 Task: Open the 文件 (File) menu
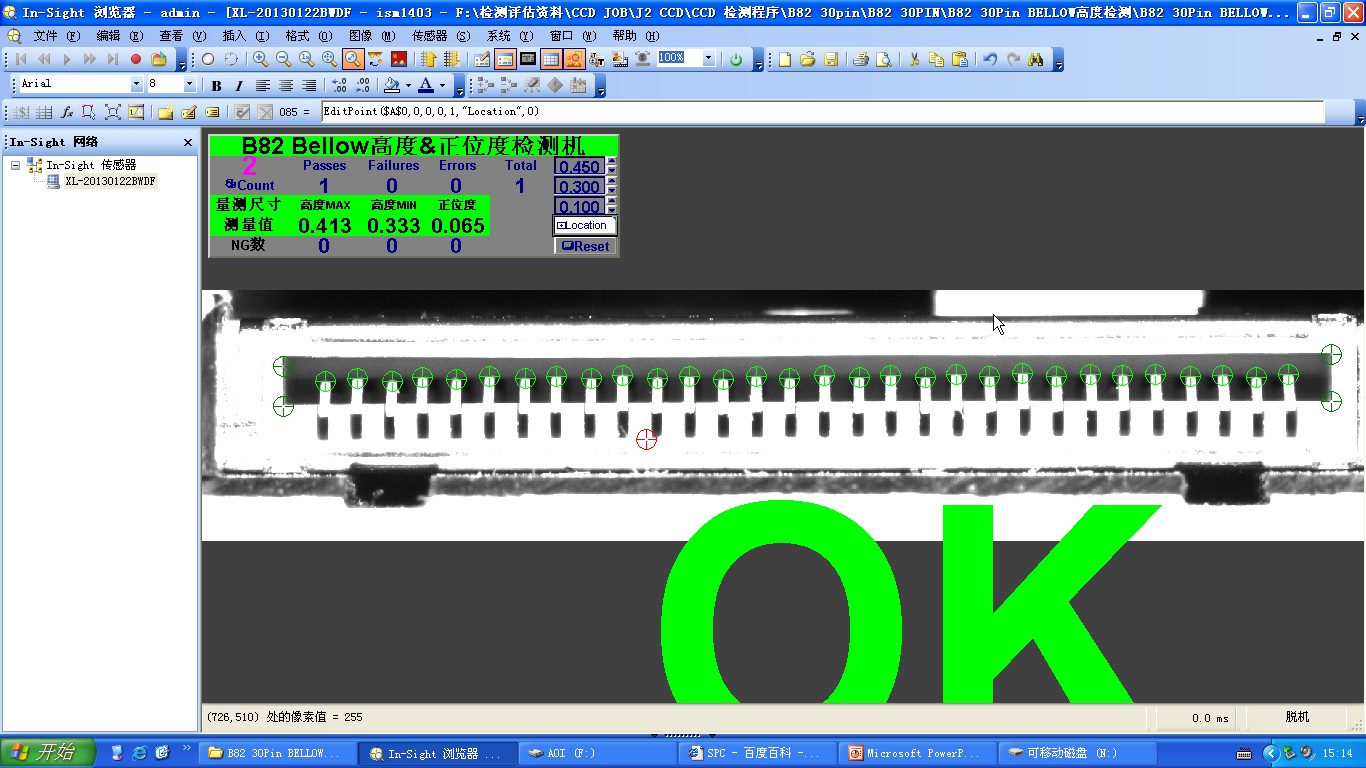click(56, 36)
